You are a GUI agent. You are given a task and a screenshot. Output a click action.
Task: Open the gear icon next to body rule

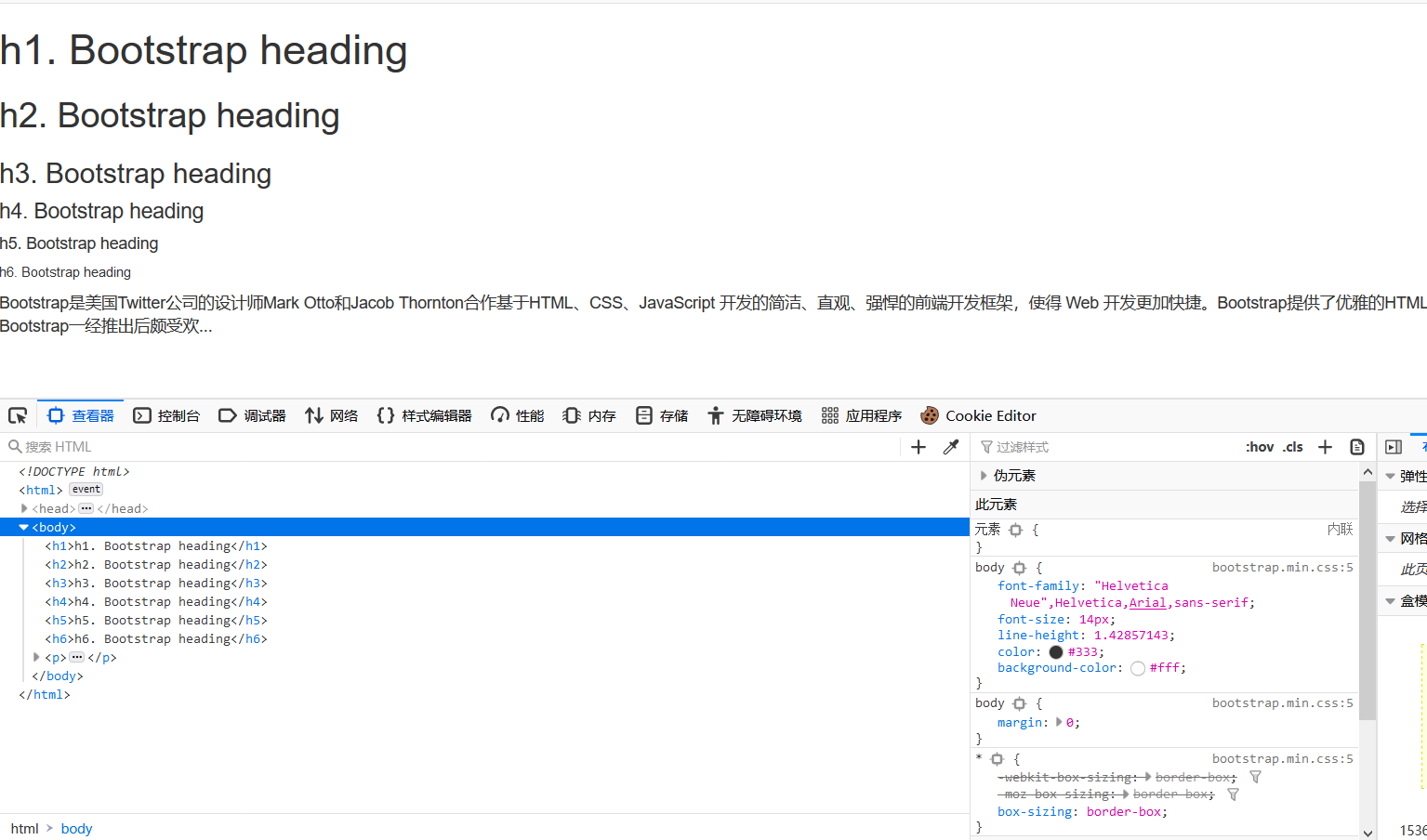click(x=1019, y=567)
